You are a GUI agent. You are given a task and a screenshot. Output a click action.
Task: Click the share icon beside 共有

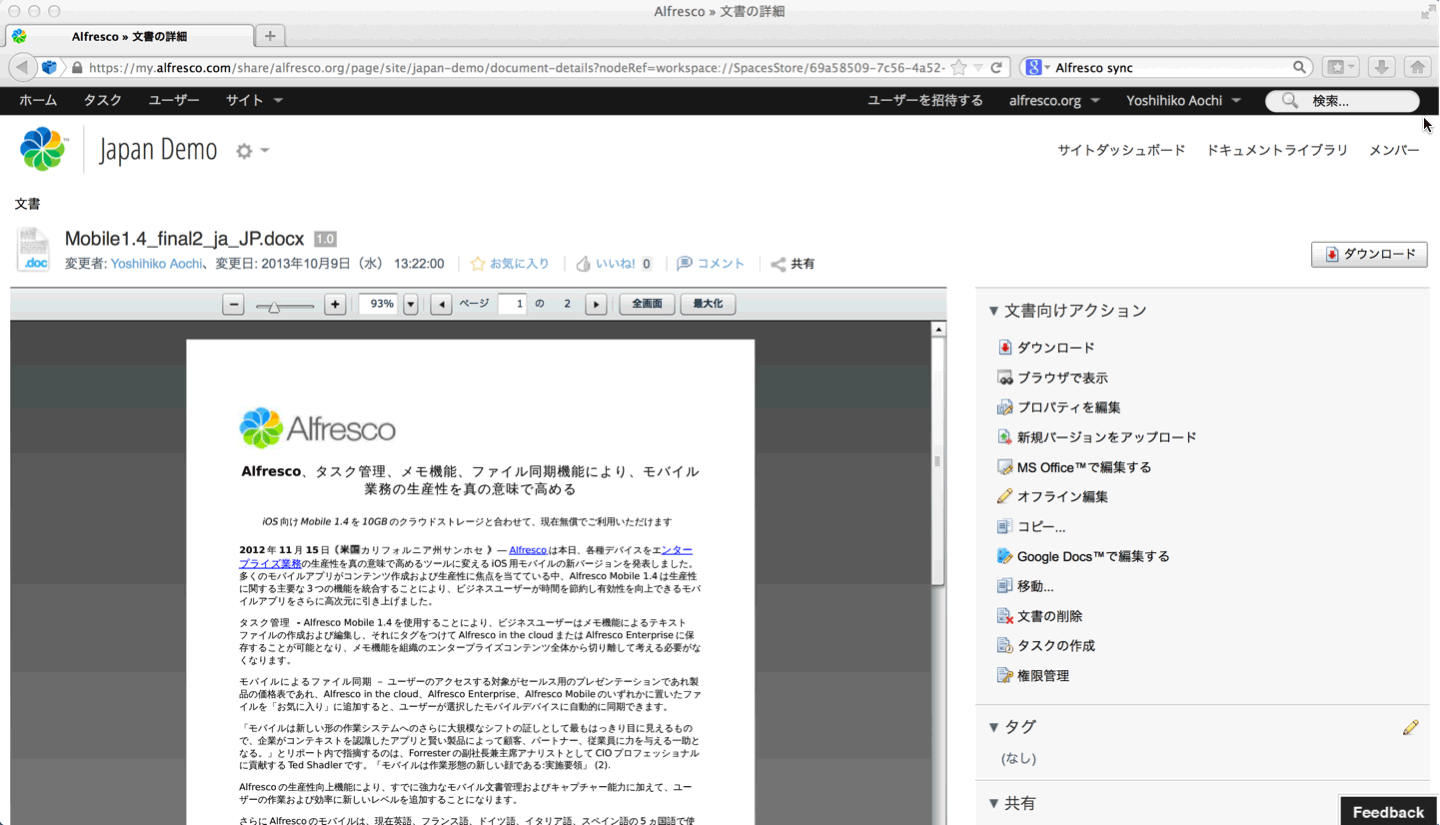tap(778, 264)
